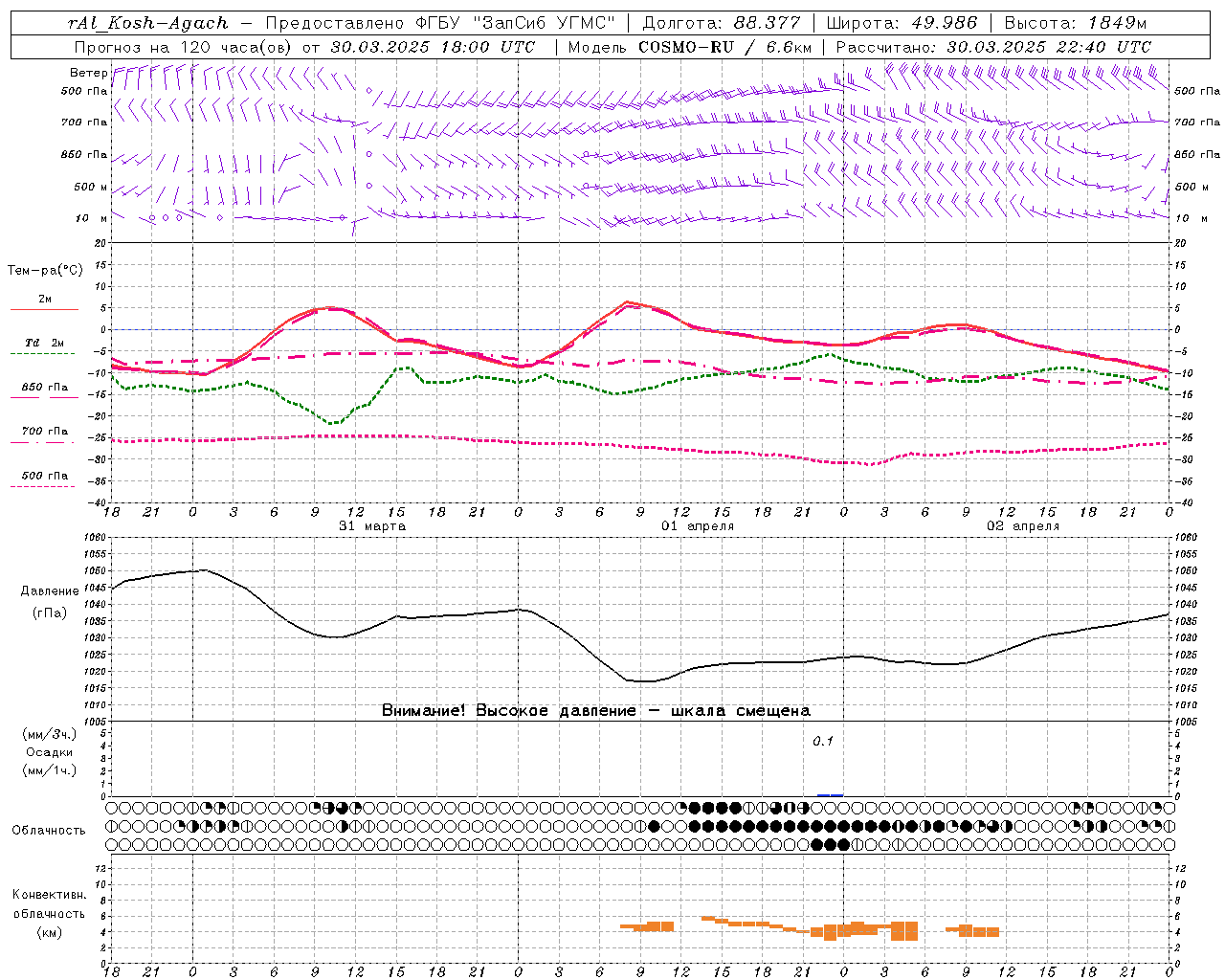
Task: Click the 01 апреля date label
Action: click(x=698, y=526)
